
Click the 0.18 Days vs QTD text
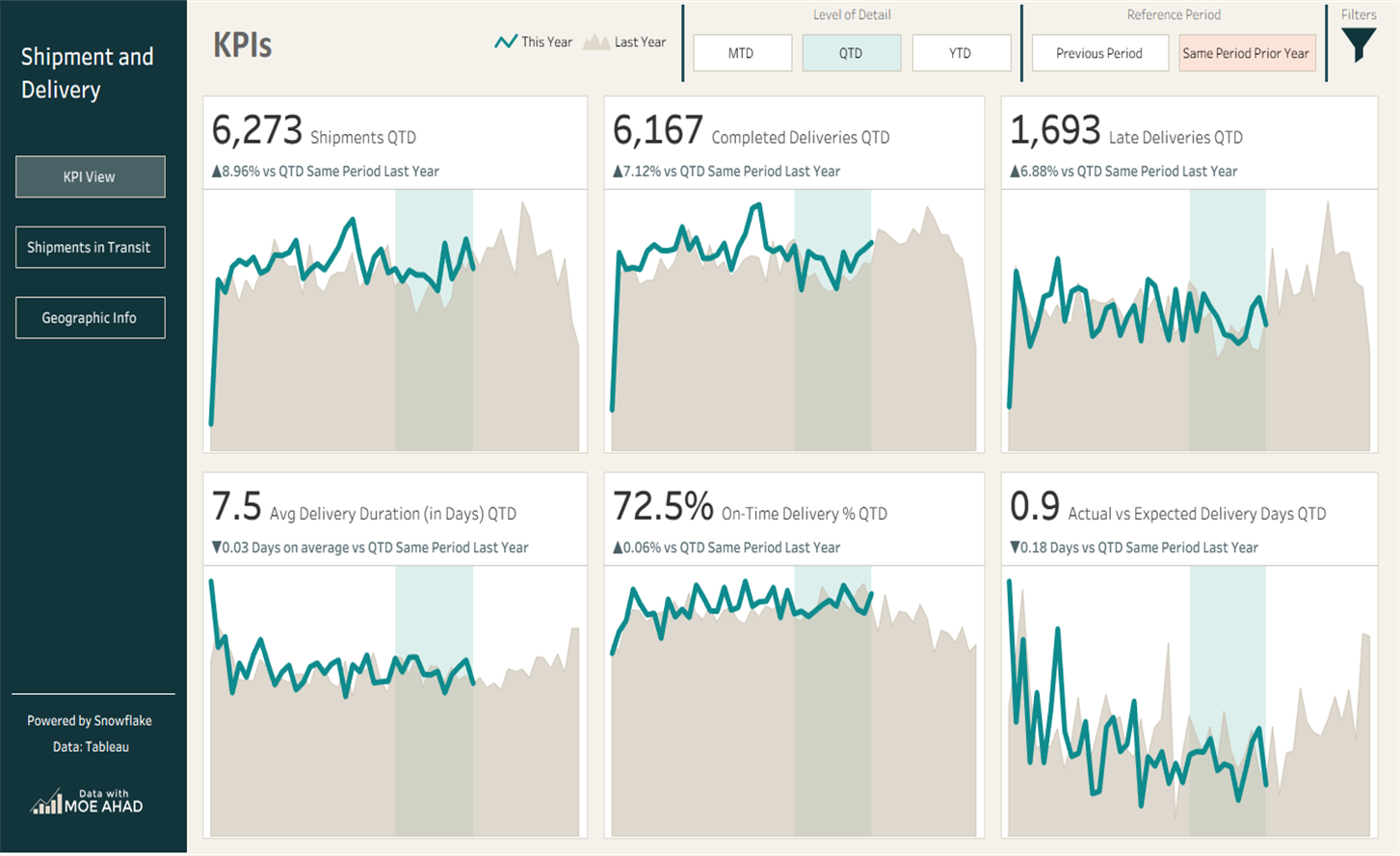point(1134,548)
